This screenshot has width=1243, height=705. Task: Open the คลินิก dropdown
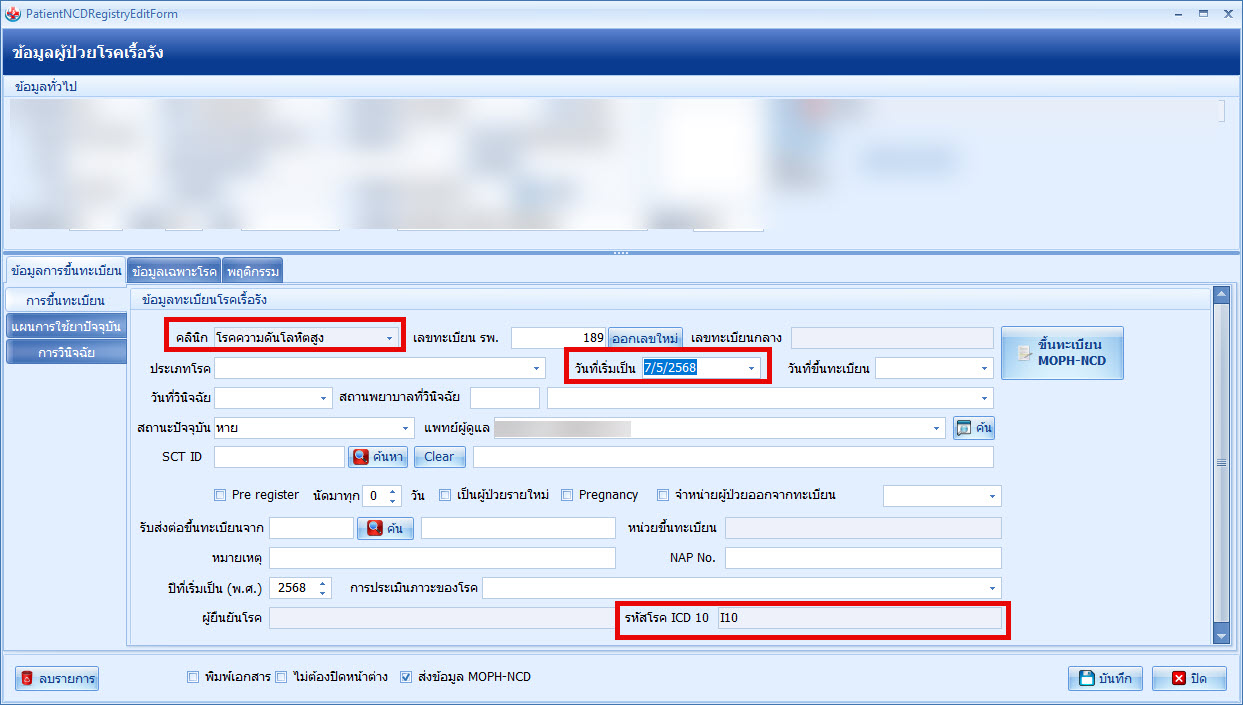pos(389,338)
